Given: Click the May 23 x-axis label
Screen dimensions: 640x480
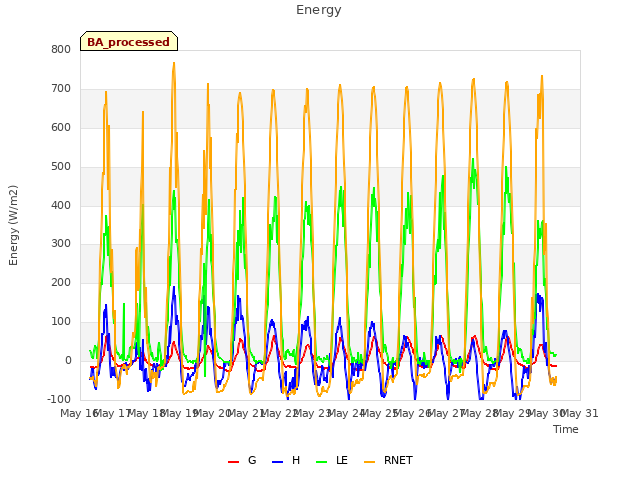Looking at the screenshot, I should pyautogui.click(x=313, y=413).
